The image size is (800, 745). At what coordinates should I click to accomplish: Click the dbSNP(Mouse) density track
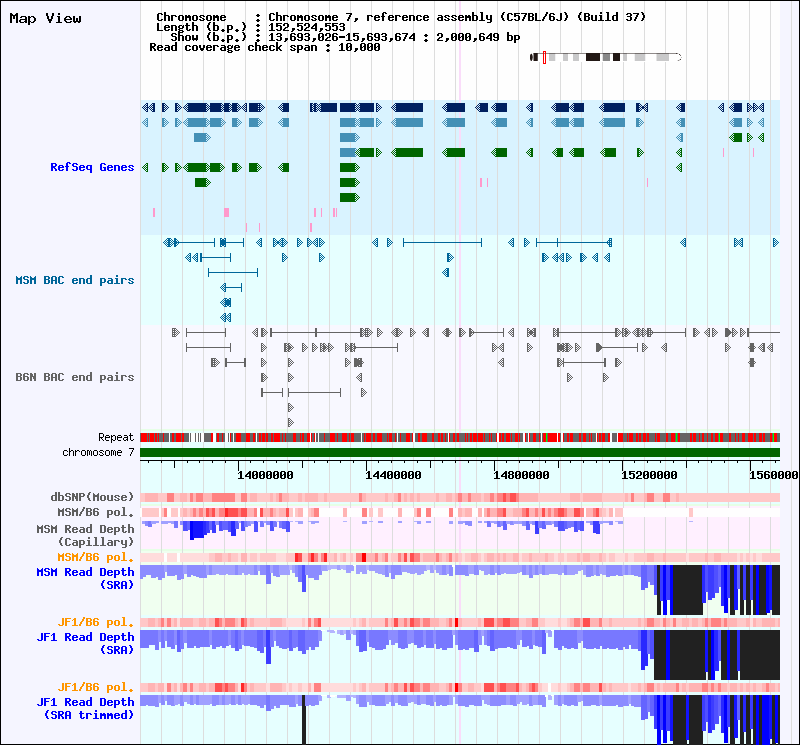pos(460,498)
